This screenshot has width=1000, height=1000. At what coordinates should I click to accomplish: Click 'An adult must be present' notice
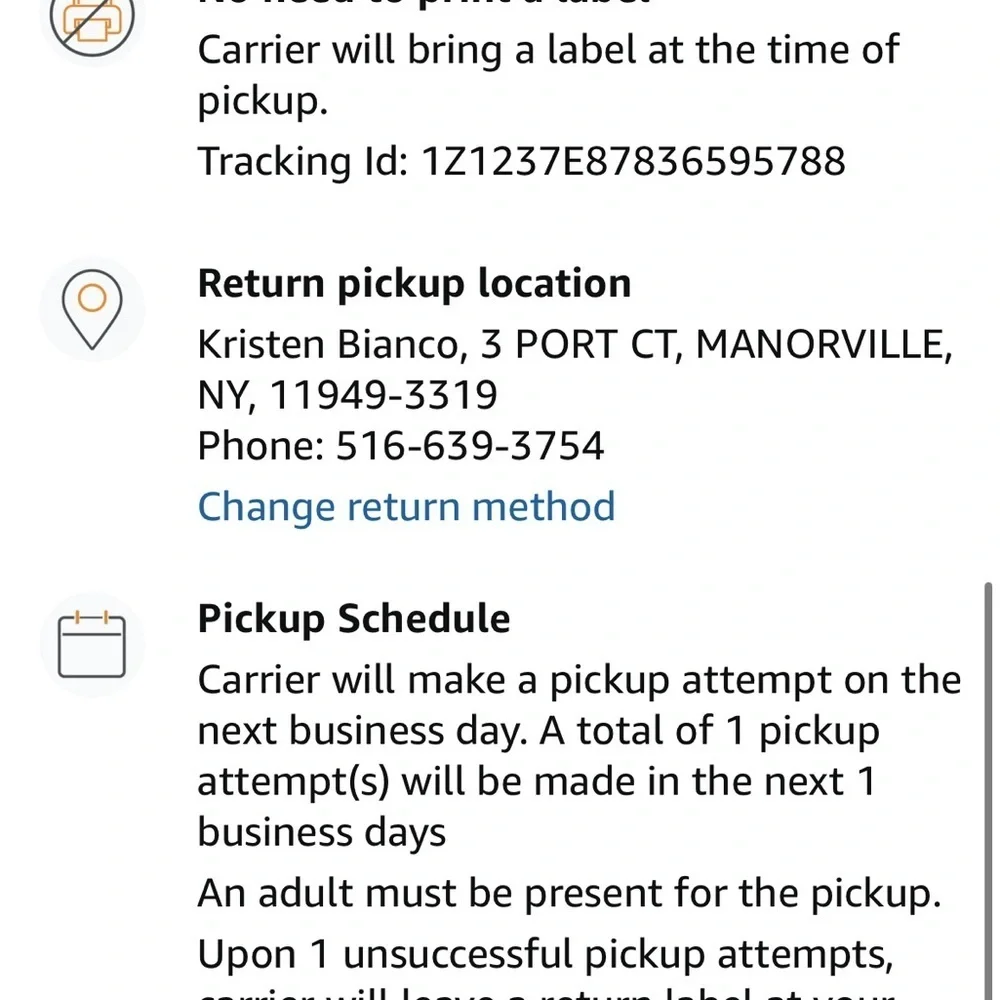pyautogui.click(x=570, y=893)
